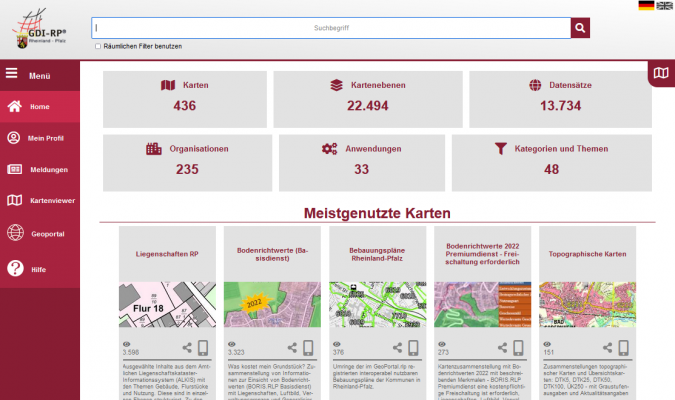Screen dimensions: 675x400
Task: Open Kartenviewer in the sidebar
Action: coord(40,200)
